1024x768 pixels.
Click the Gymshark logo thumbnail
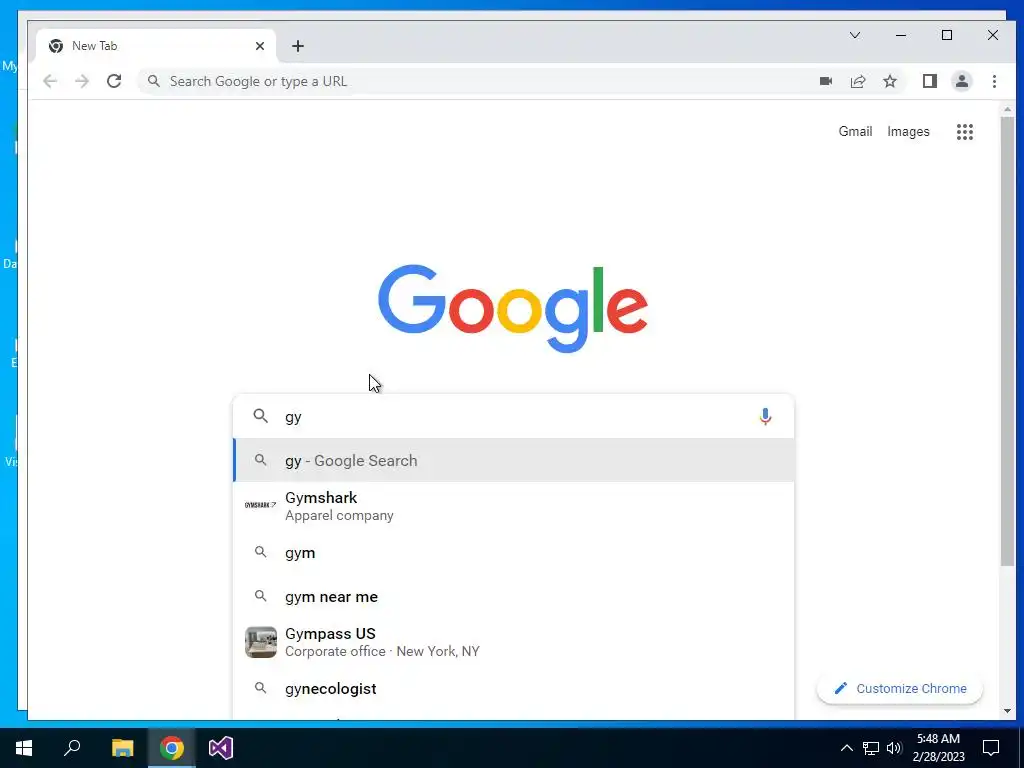(x=260, y=505)
